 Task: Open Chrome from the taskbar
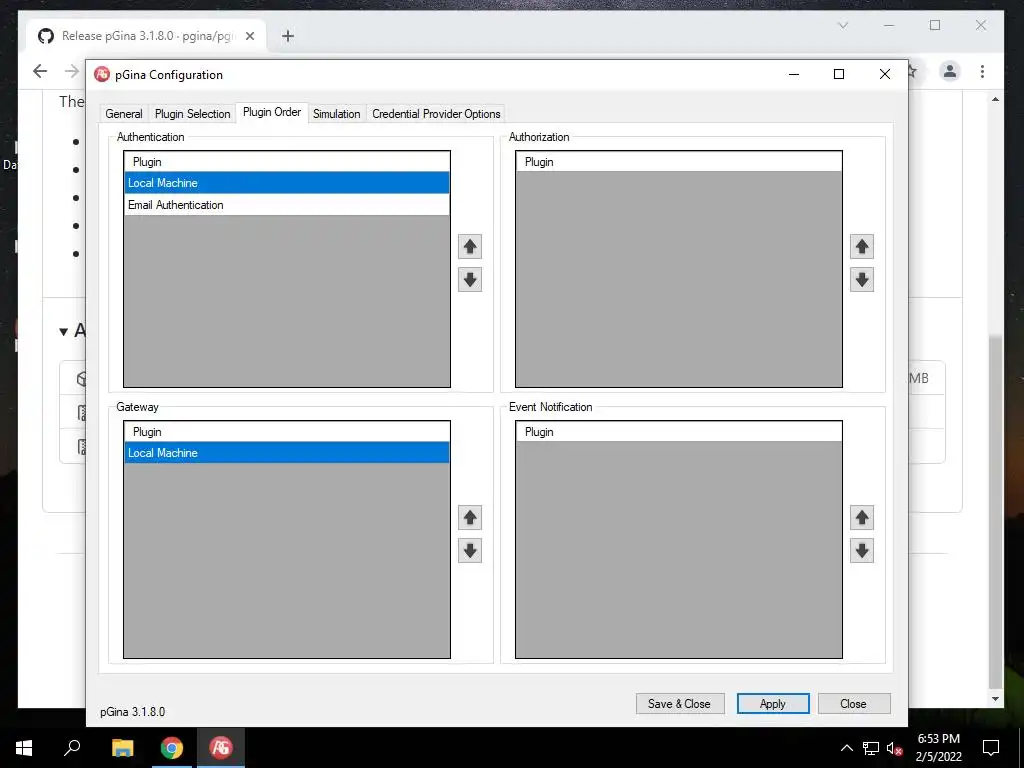(172, 747)
